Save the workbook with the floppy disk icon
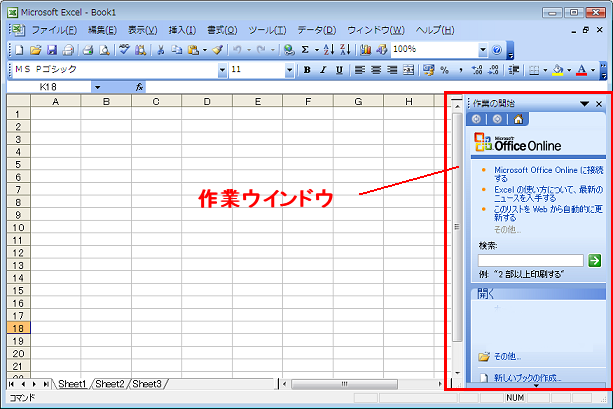The width and height of the screenshot is (613, 409). click(52, 50)
